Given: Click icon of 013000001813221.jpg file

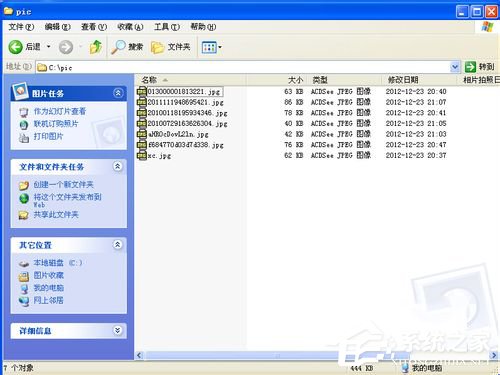Looking at the screenshot, I should (x=142, y=91).
